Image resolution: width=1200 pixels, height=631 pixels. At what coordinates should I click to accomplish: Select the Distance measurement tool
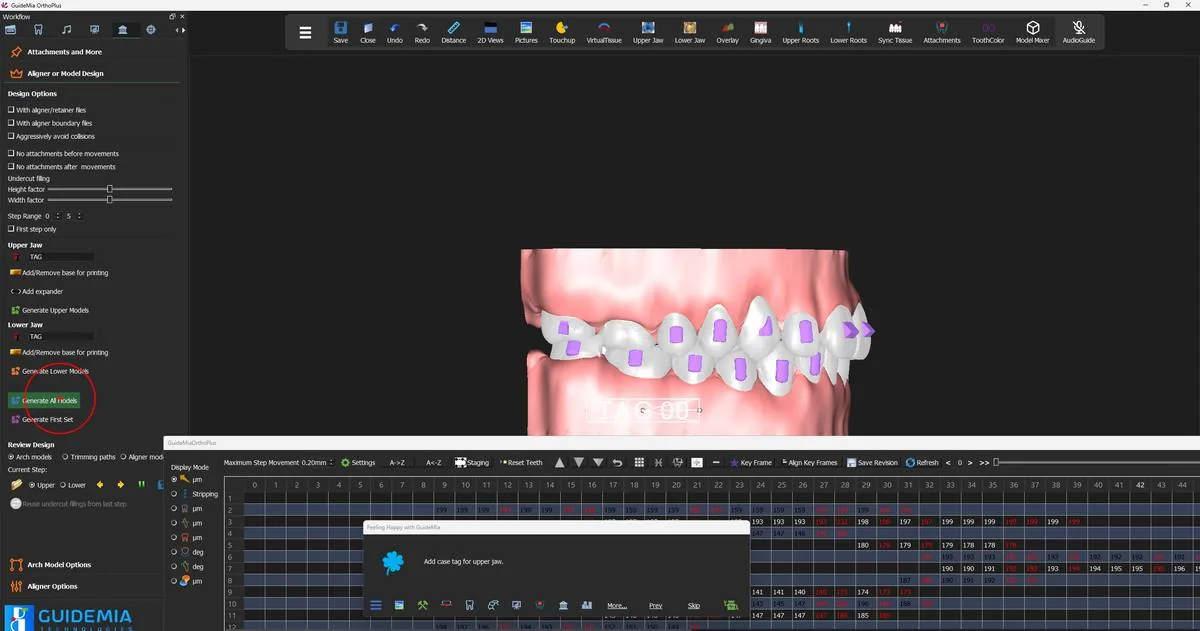[x=453, y=32]
